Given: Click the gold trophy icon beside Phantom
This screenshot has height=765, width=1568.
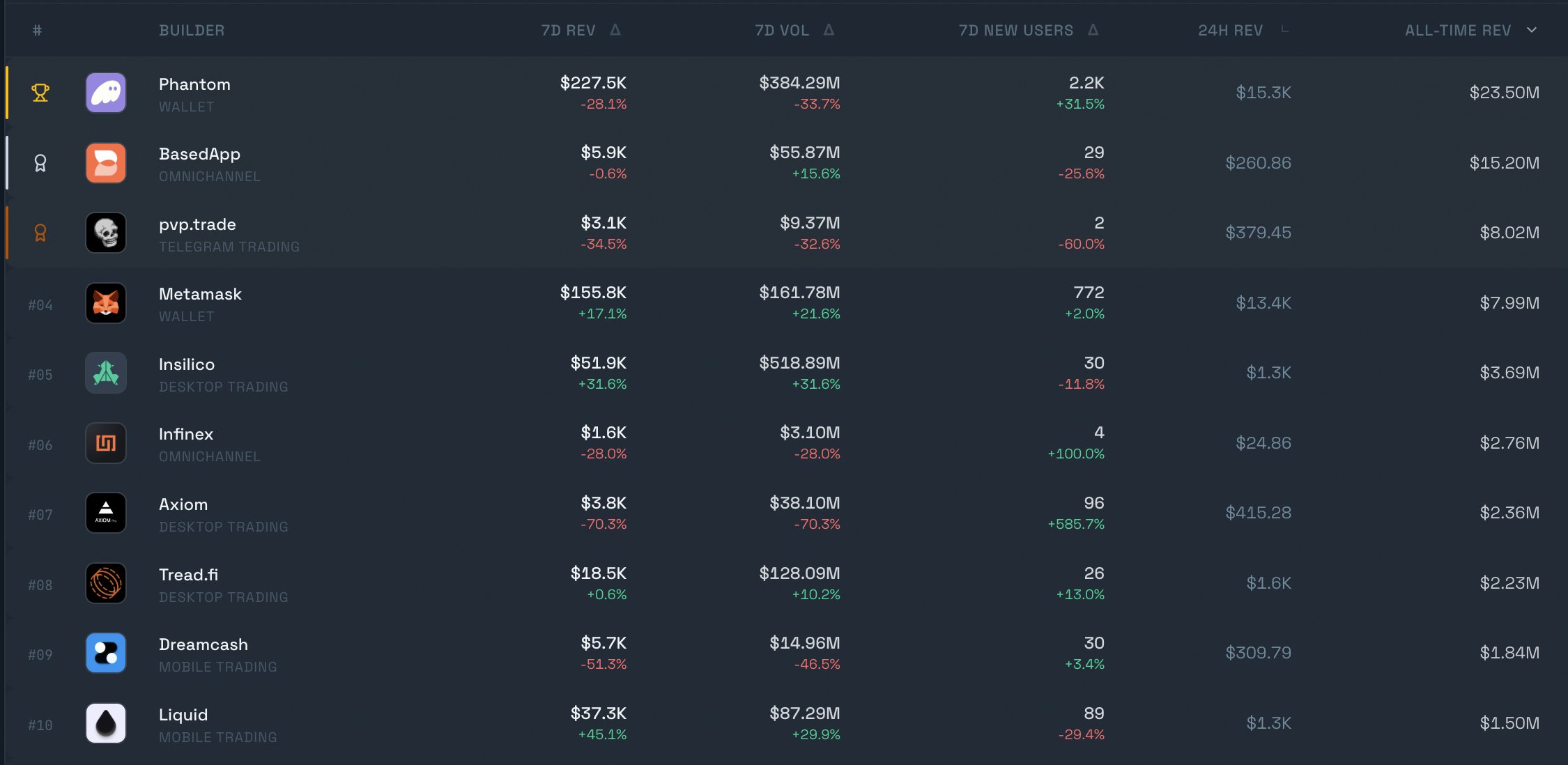Looking at the screenshot, I should pos(40,93).
